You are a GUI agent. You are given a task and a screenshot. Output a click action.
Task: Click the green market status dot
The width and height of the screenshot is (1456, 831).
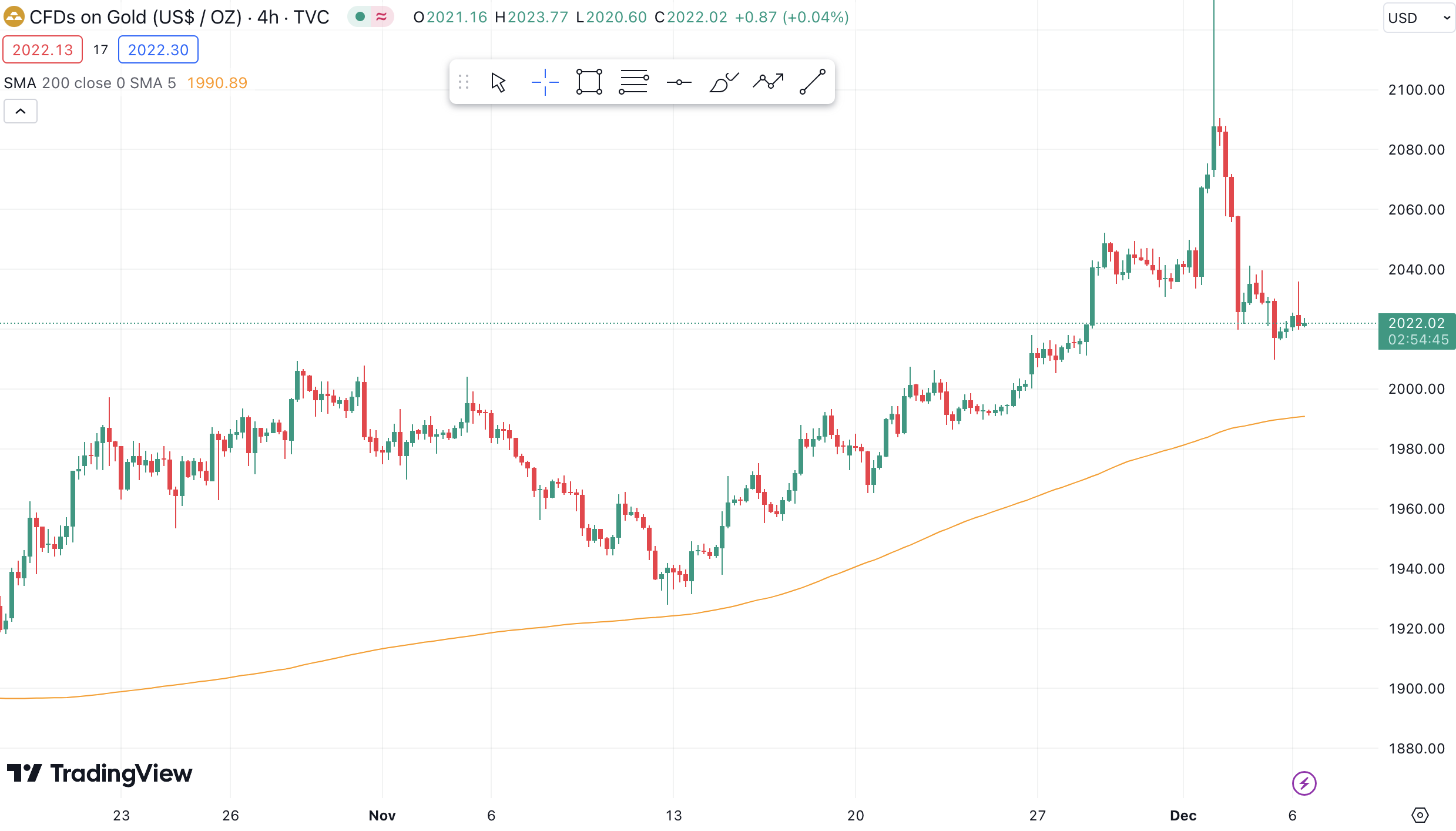tap(360, 17)
